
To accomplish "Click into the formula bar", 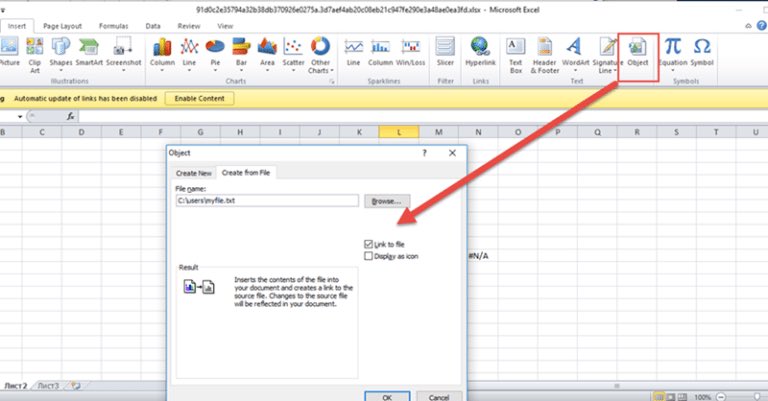I will (x=423, y=117).
